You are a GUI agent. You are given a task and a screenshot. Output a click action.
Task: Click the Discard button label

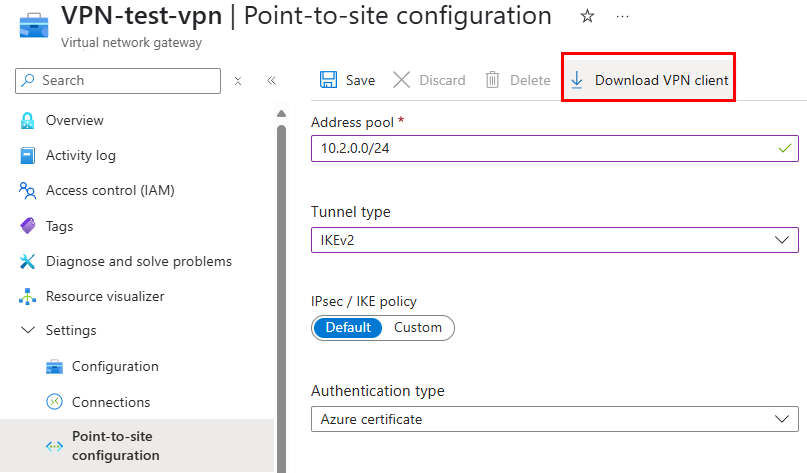[x=442, y=80]
